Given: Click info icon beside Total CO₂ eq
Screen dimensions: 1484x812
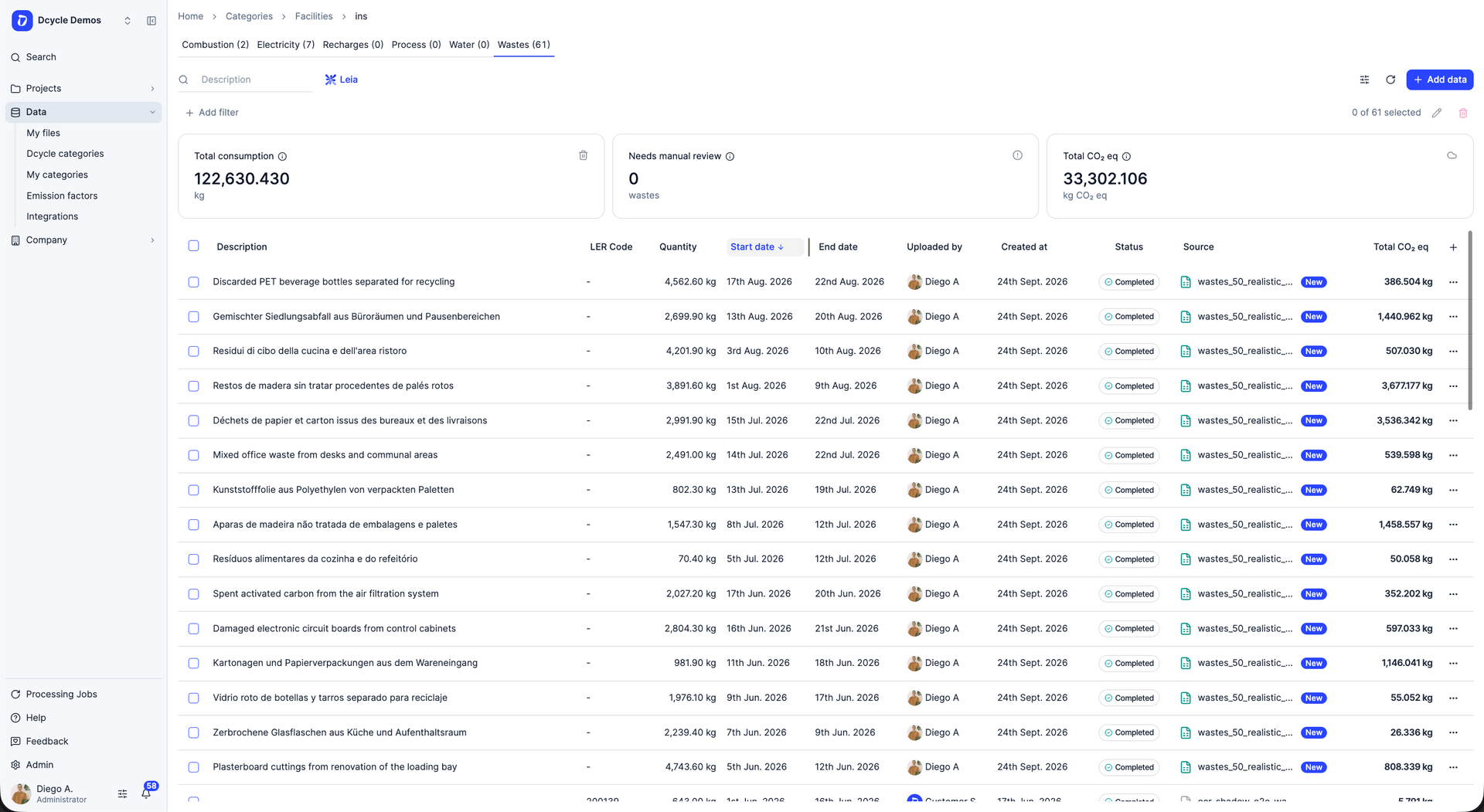Looking at the screenshot, I should 1126,157.
